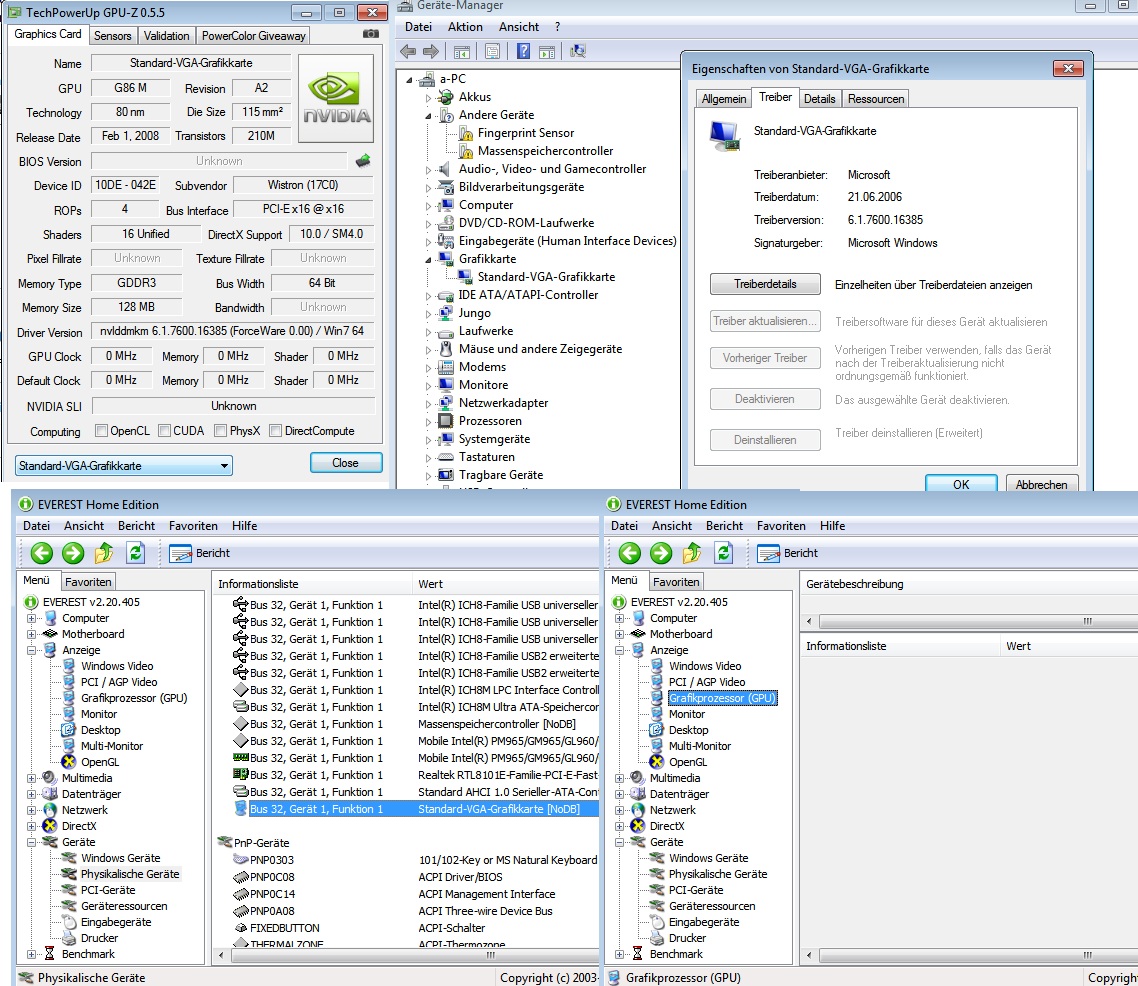Click the refresh icon in right EVEREST toolbar

[723, 553]
